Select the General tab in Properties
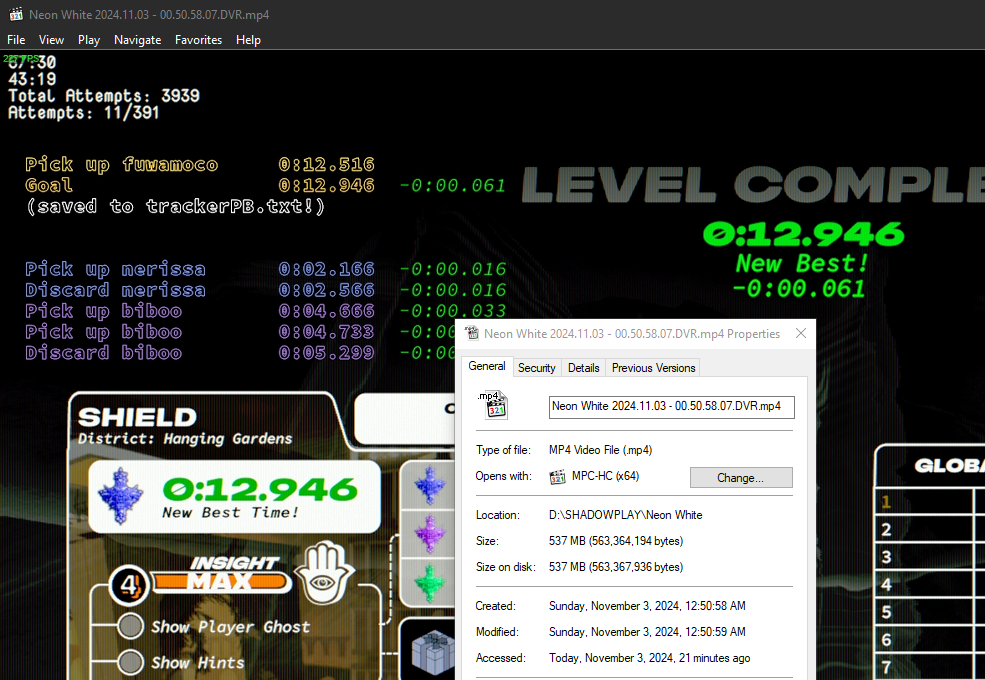 point(487,366)
